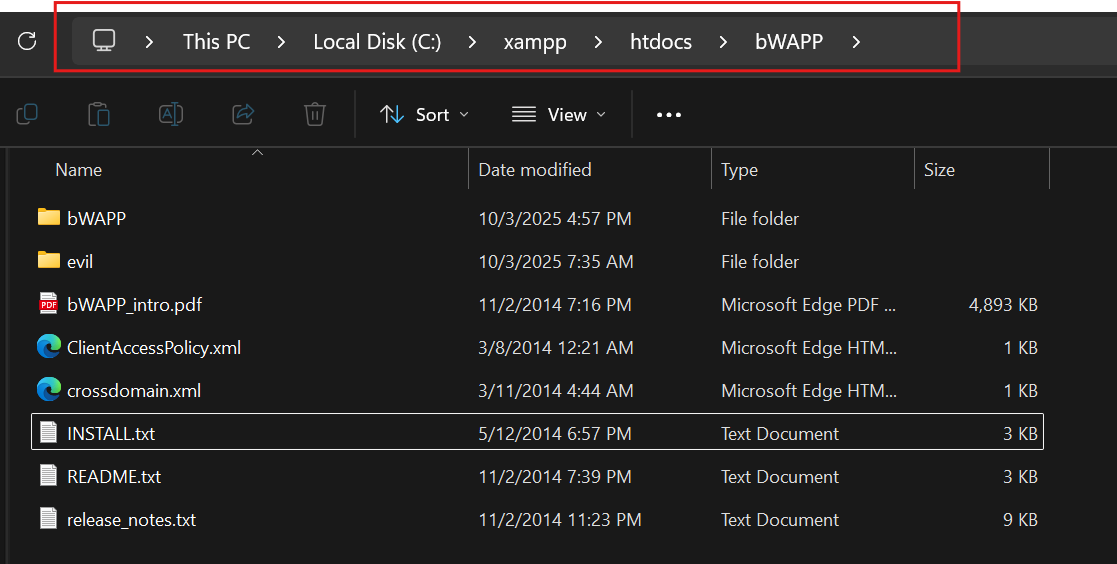Viewport: 1117px width, 564px height.
Task: Sort by Date modified column header
Action: (x=535, y=170)
